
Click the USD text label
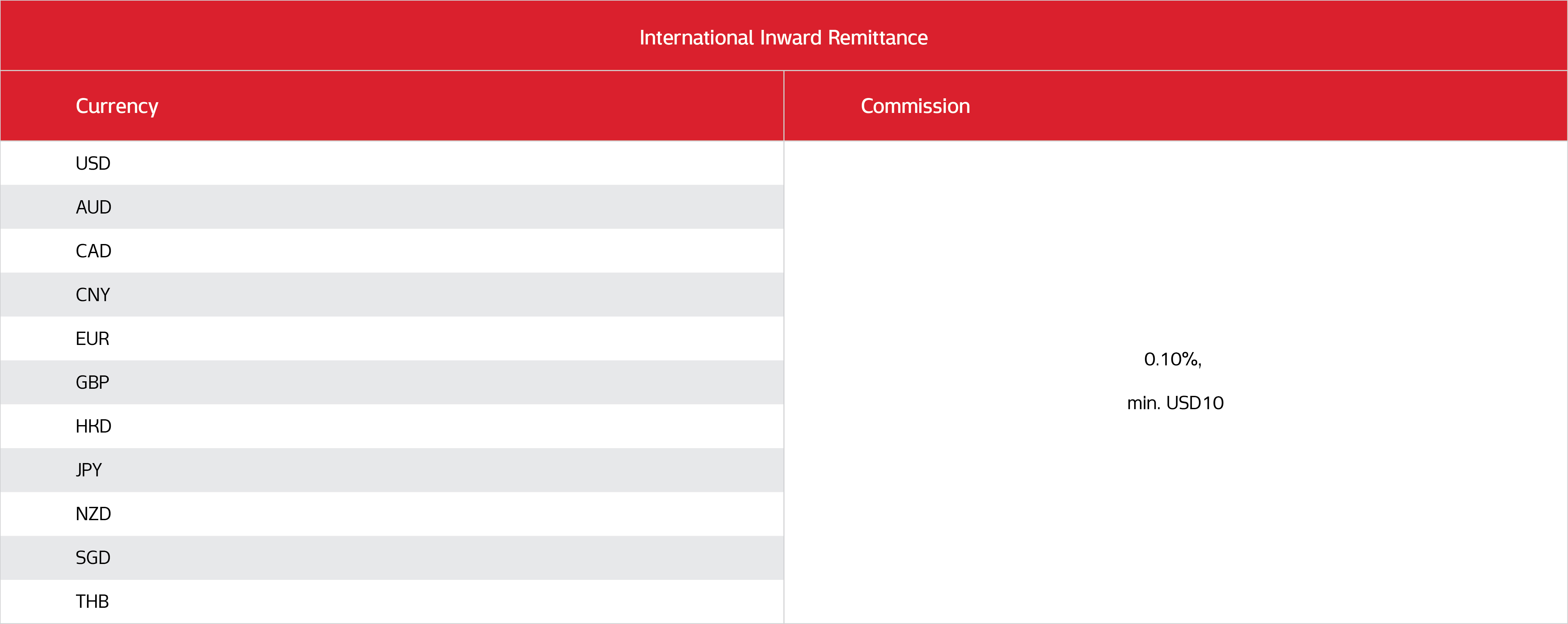pyautogui.click(x=93, y=164)
